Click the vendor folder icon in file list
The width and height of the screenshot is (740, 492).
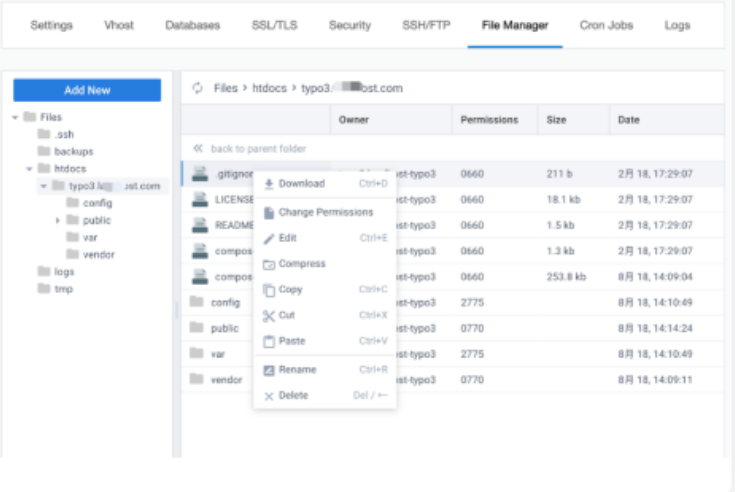[197, 380]
